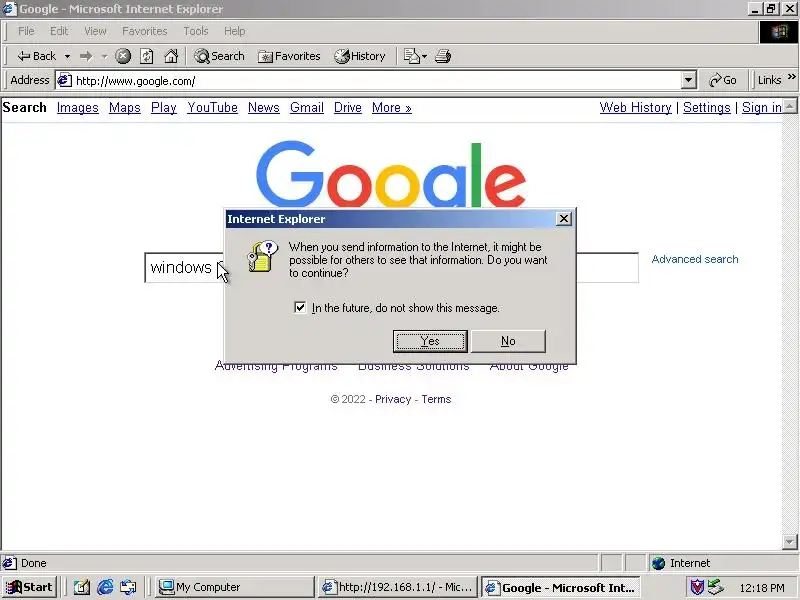The width and height of the screenshot is (800, 600).
Task: Uncheck 'In the future, do not show this message'
Action: pyautogui.click(x=300, y=308)
